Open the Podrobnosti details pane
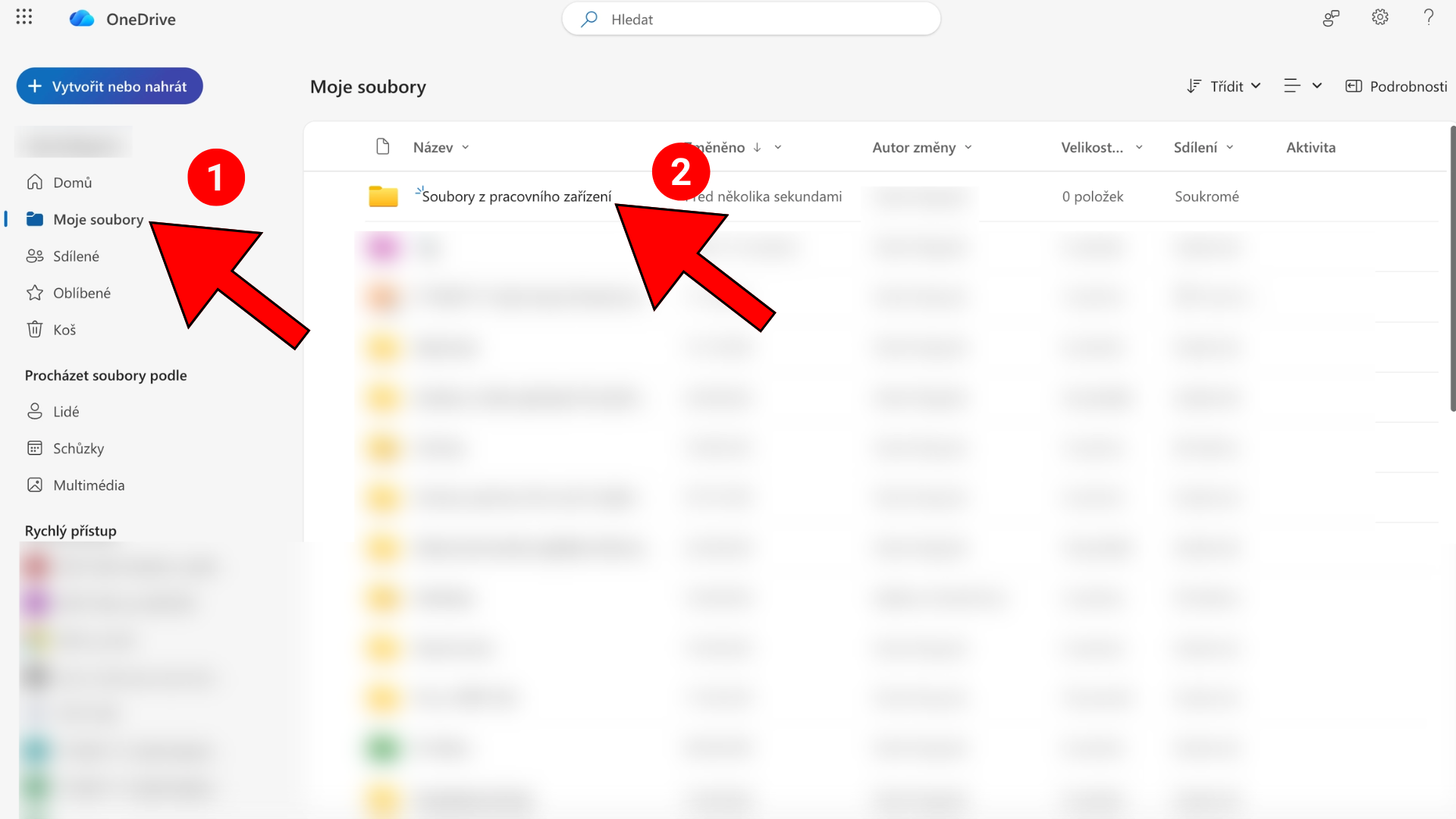This screenshot has height=819, width=1456. point(1396,86)
